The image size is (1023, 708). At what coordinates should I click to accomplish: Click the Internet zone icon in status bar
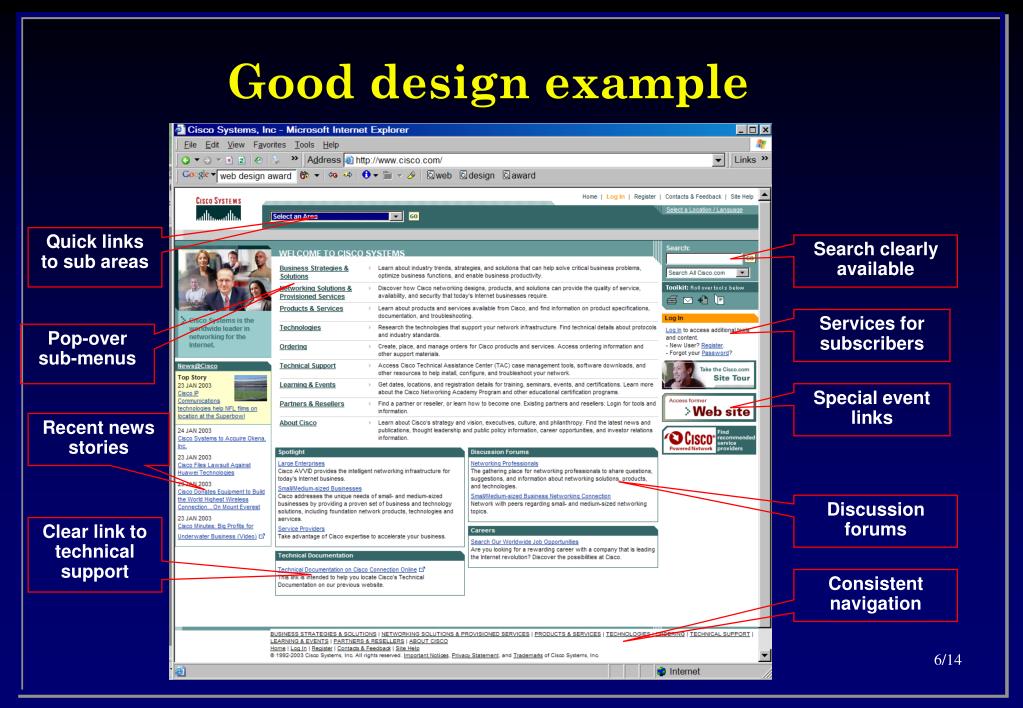pos(662,671)
